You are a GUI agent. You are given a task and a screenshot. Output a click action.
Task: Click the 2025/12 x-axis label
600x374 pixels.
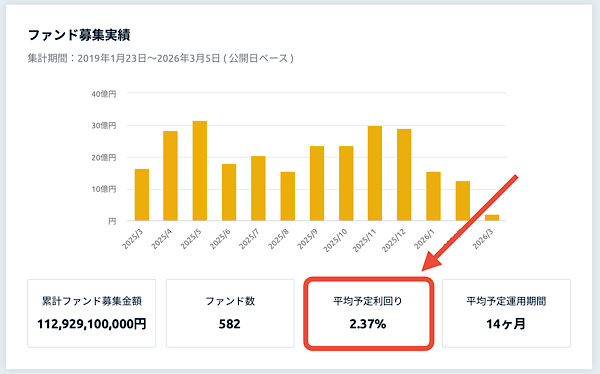[x=394, y=240]
